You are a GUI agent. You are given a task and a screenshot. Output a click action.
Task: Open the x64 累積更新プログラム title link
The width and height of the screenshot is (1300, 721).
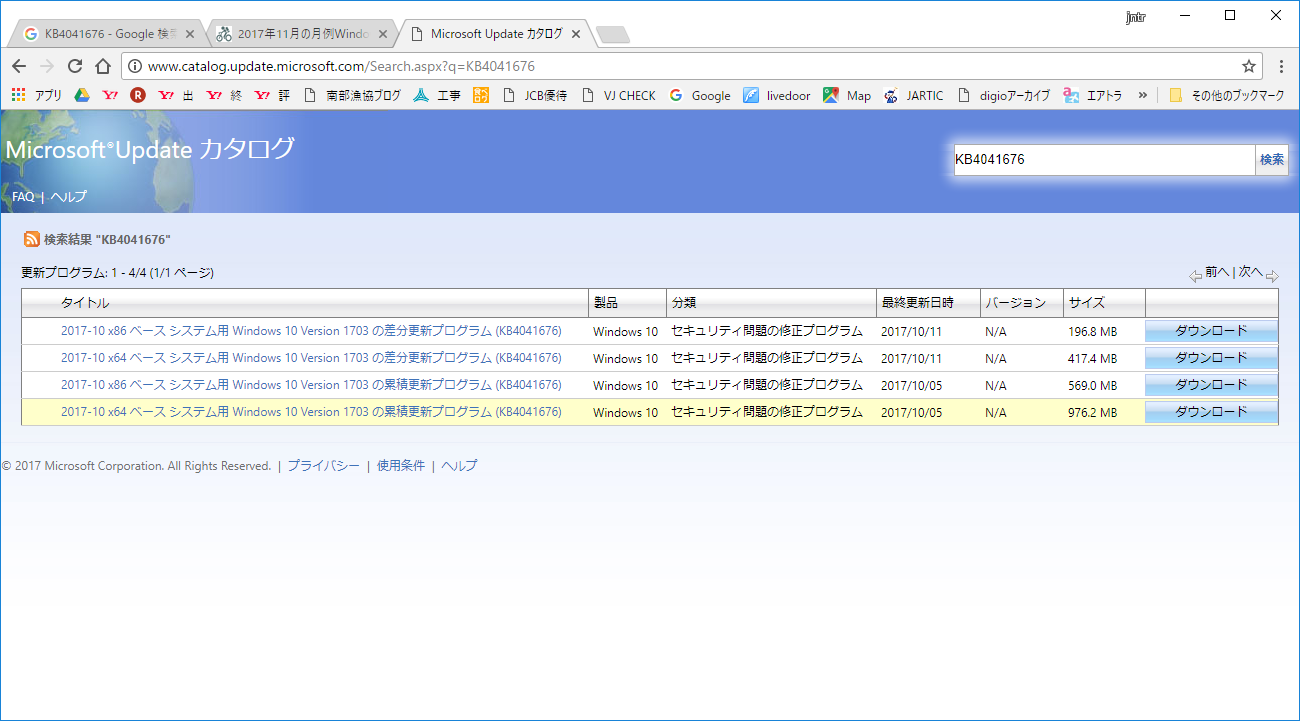[x=311, y=412]
